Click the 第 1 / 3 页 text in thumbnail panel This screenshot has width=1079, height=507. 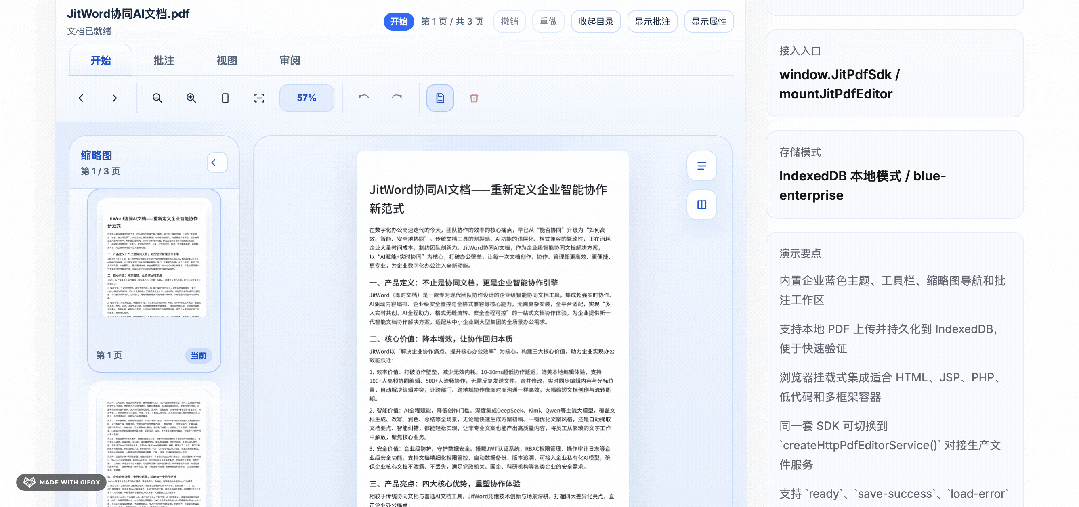click(x=100, y=171)
